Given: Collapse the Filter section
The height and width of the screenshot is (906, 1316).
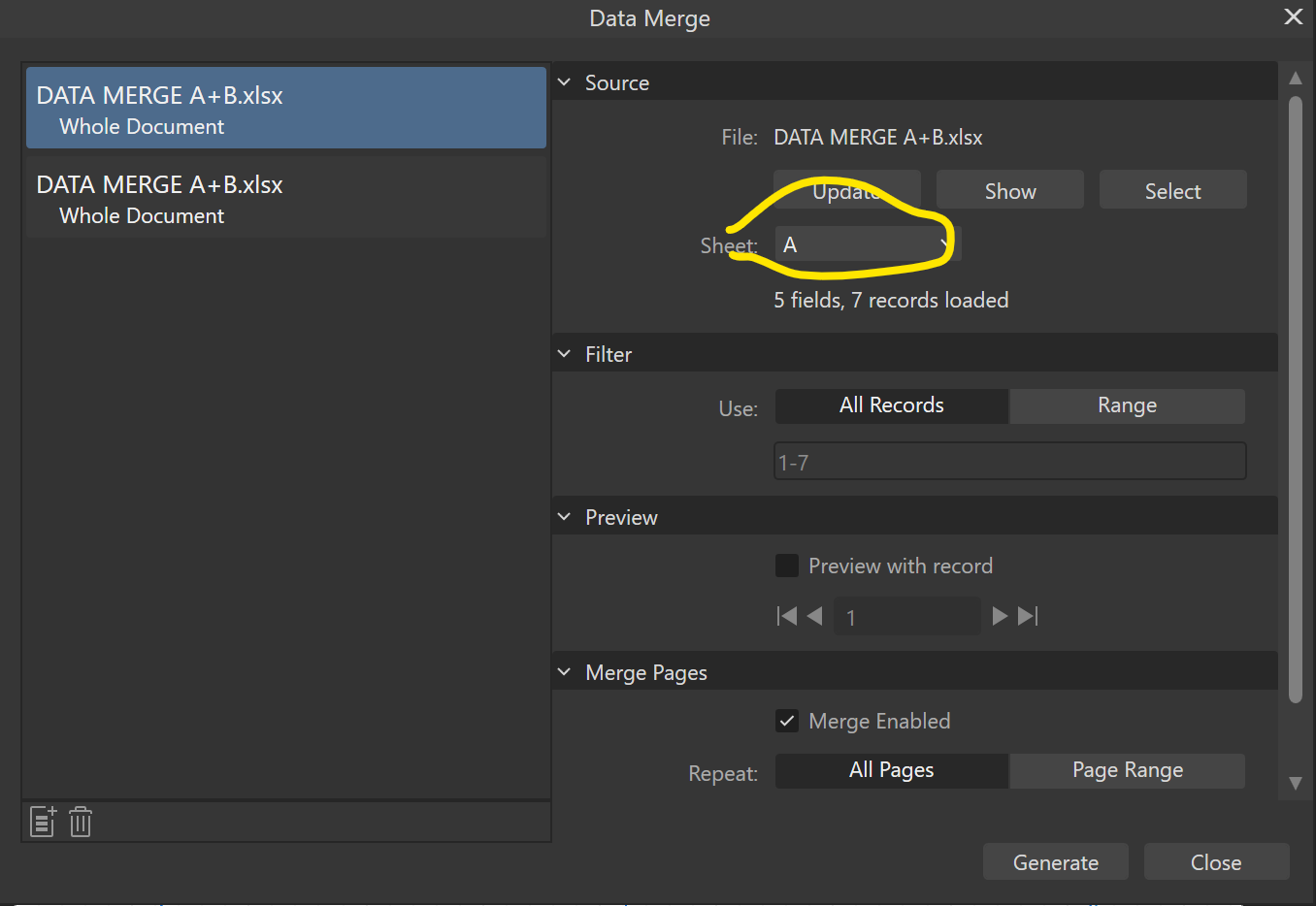Looking at the screenshot, I should coord(565,353).
